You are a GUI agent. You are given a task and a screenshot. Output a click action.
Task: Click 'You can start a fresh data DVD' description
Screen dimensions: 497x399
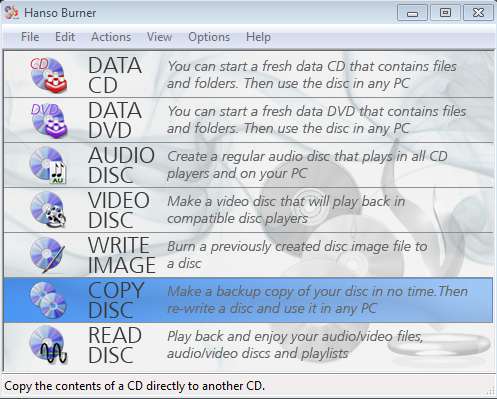tap(316, 120)
